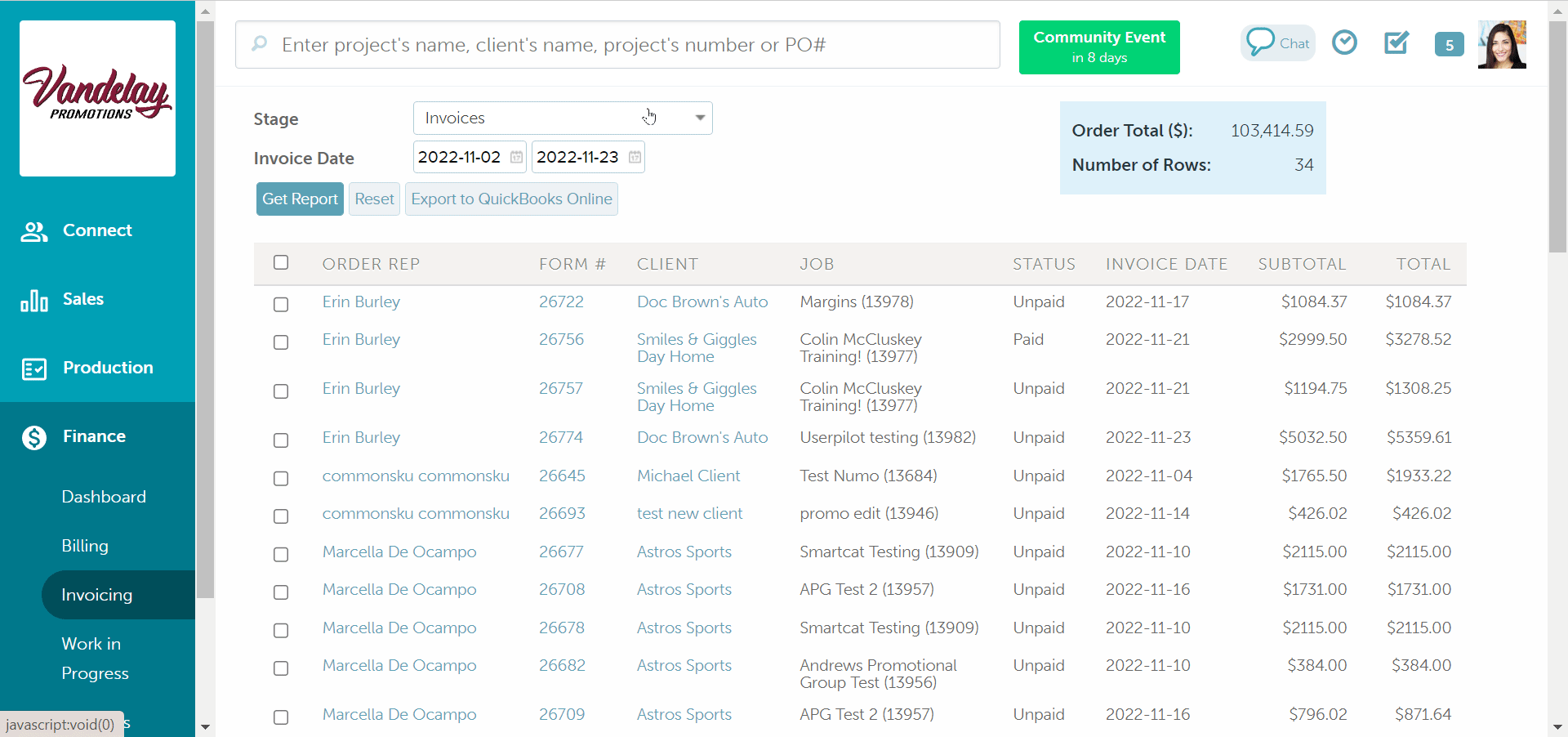Open calendar picker for end invoice date
Image resolution: width=1568 pixels, height=737 pixels.
635,157
